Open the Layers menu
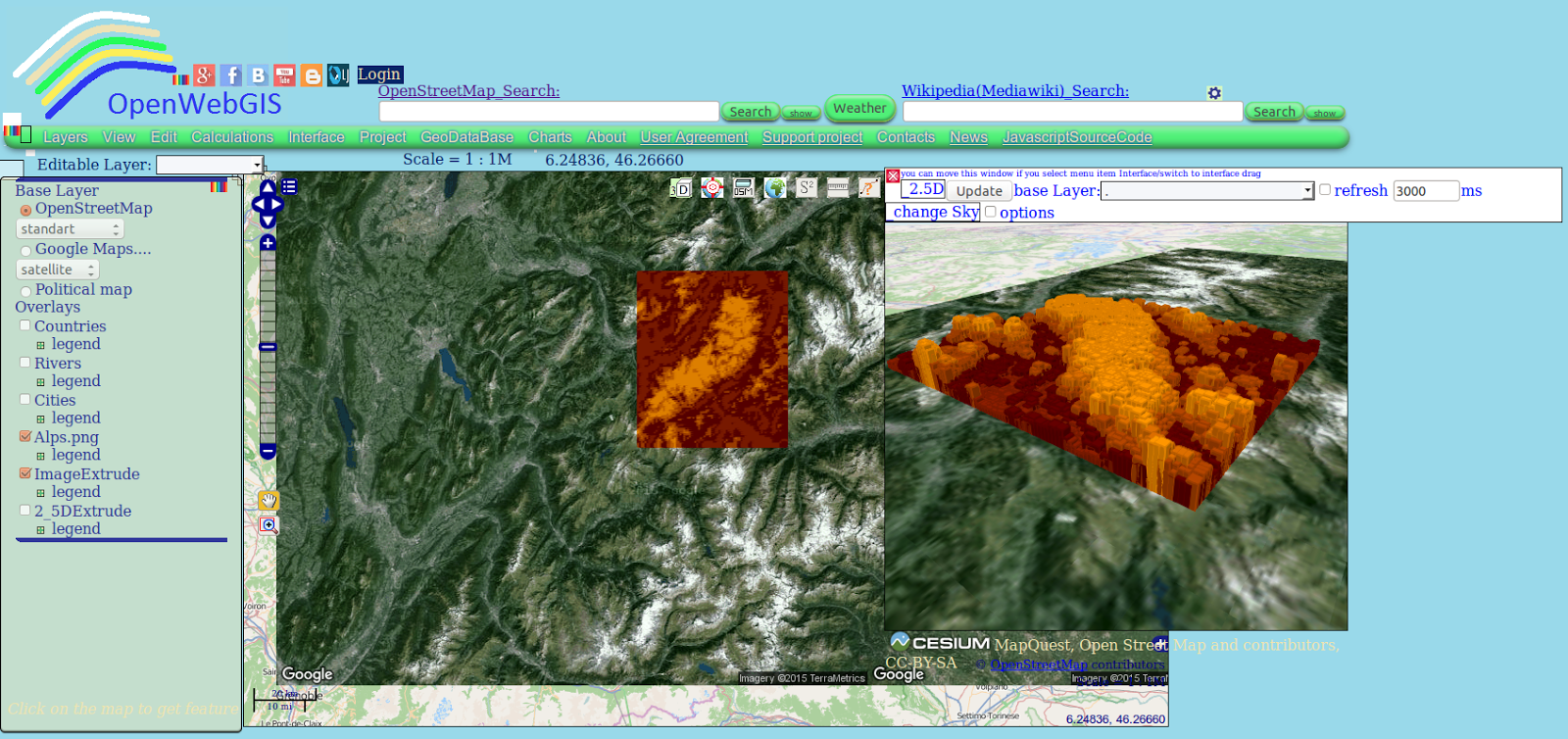1568x739 pixels. tap(66, 137)
